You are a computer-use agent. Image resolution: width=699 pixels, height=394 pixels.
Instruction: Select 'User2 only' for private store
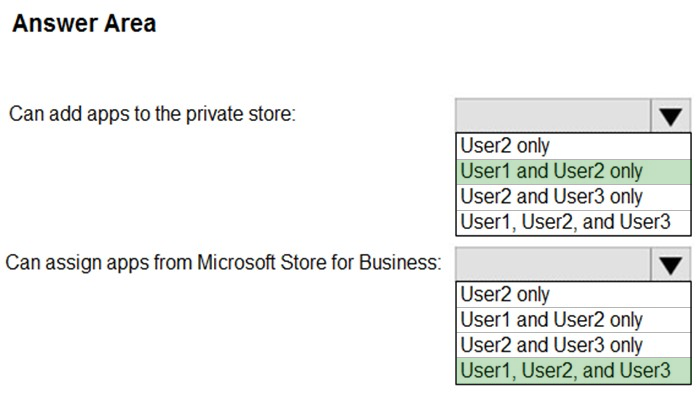pyautogui.click(x=573, y=146)
